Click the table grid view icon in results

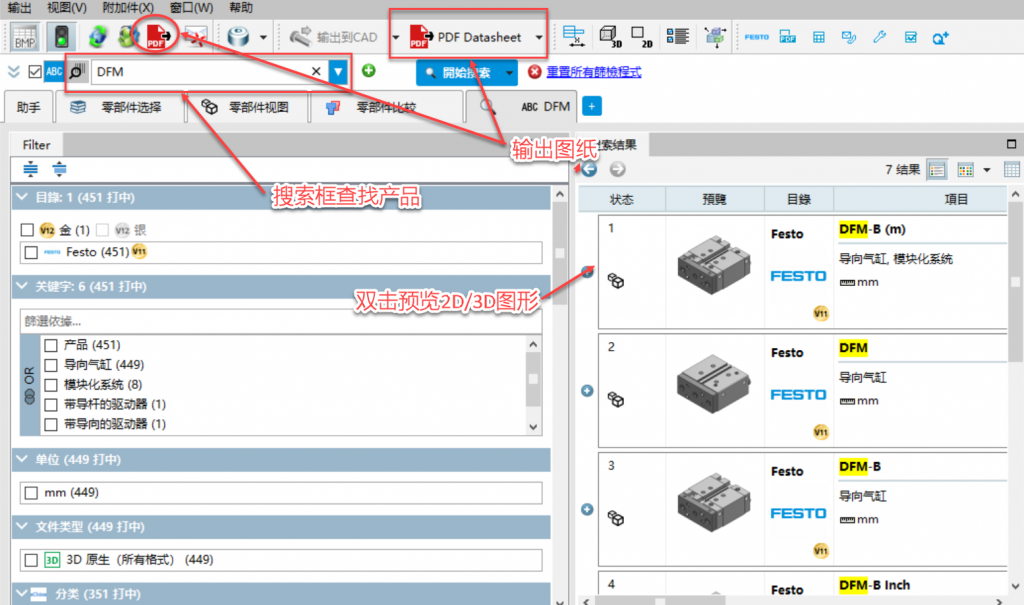[1012, 170]
